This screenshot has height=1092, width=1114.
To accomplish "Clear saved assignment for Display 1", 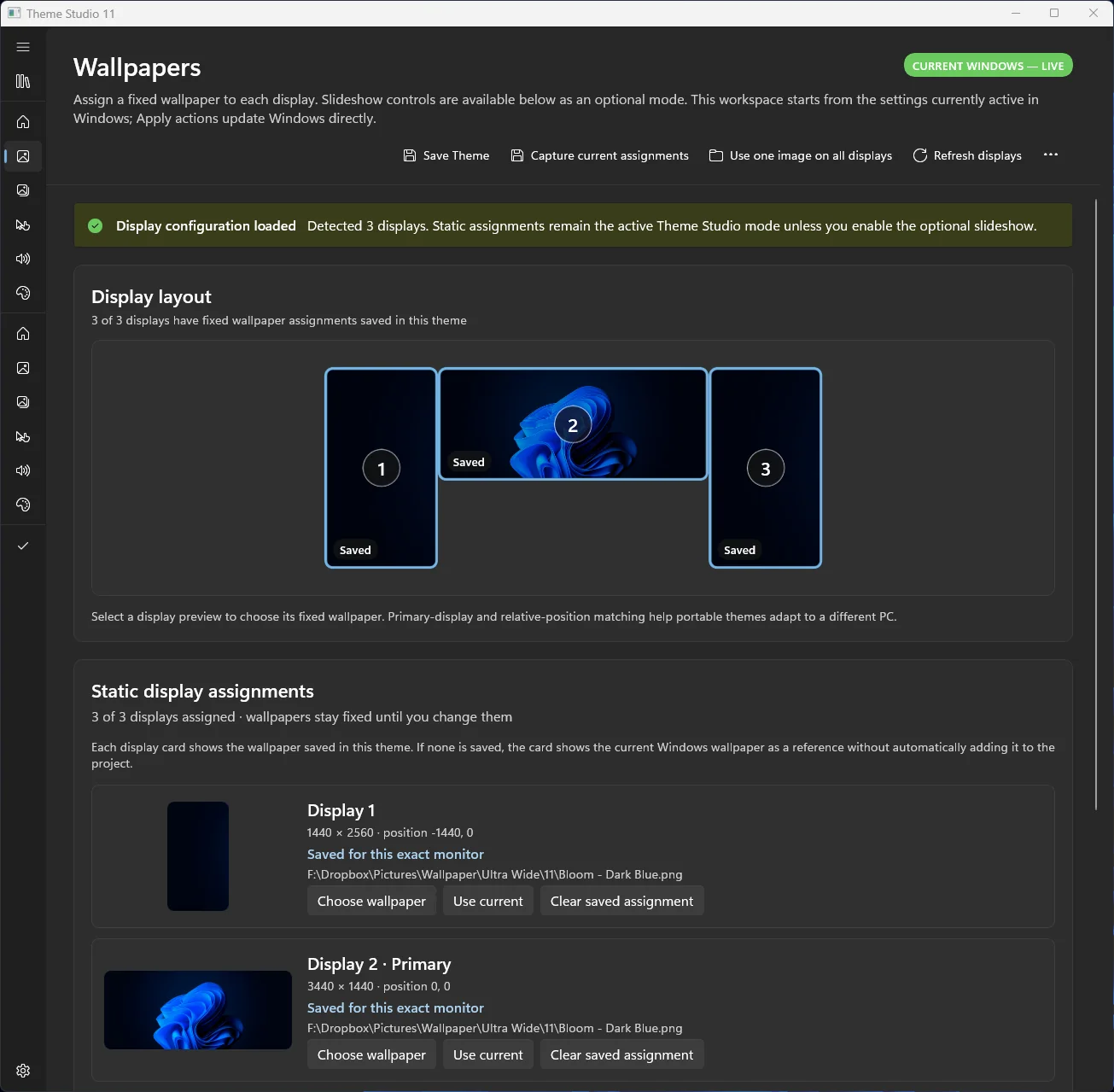I will click(621, 901).
